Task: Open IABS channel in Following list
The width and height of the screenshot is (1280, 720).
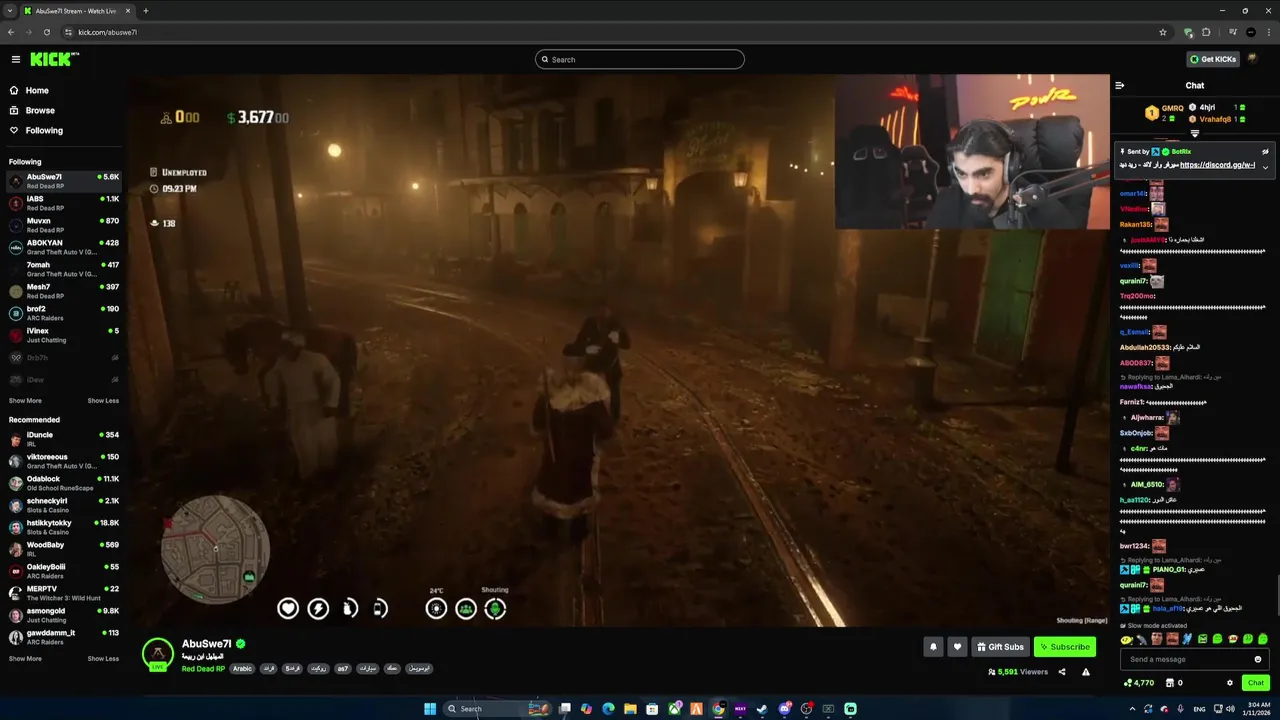Action: [x=64, y=203]
